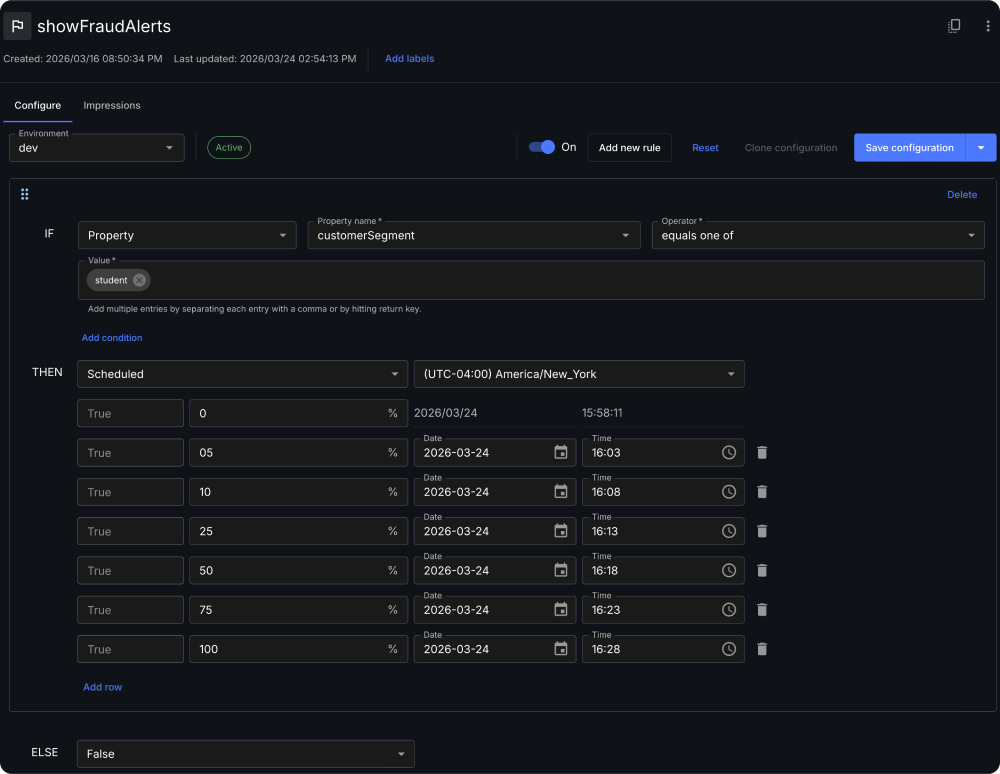
Task: Open calendar picker for the 16:28 row
Action: coord(561,649)
